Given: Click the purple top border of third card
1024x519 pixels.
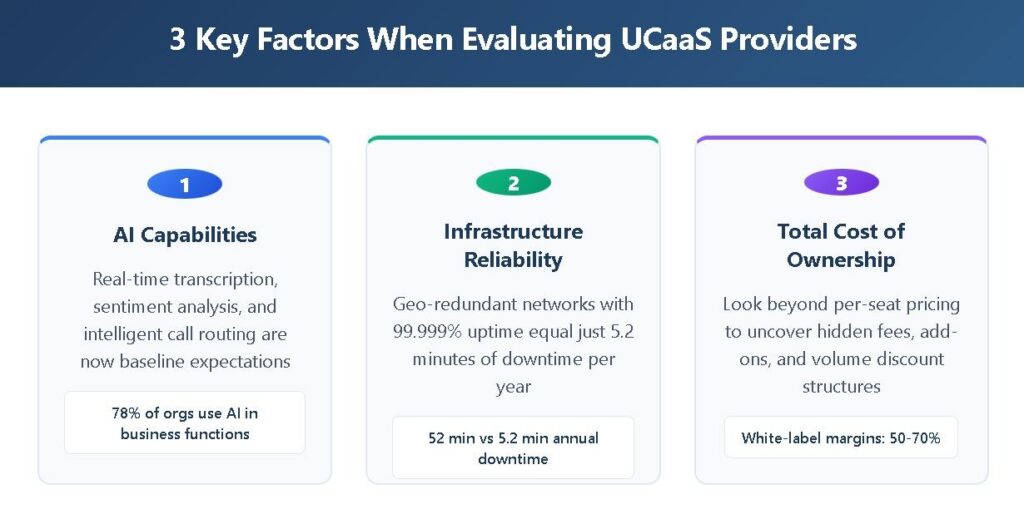Looking at the screenshot, I should click(841, 138).
